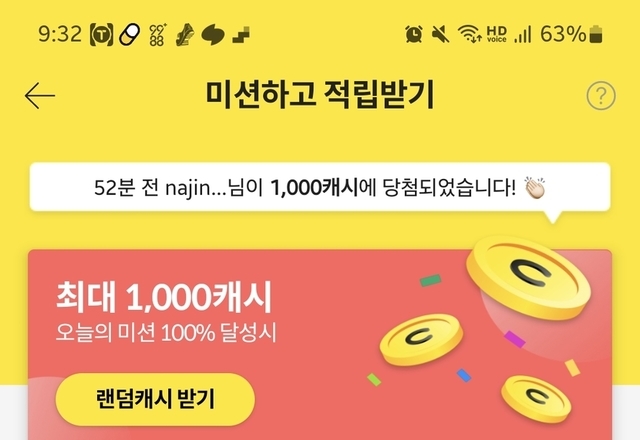Tap the 미션하고 적립받기 page title
The width and height of the screenshot is (640, 440).
tap(320, 95)
